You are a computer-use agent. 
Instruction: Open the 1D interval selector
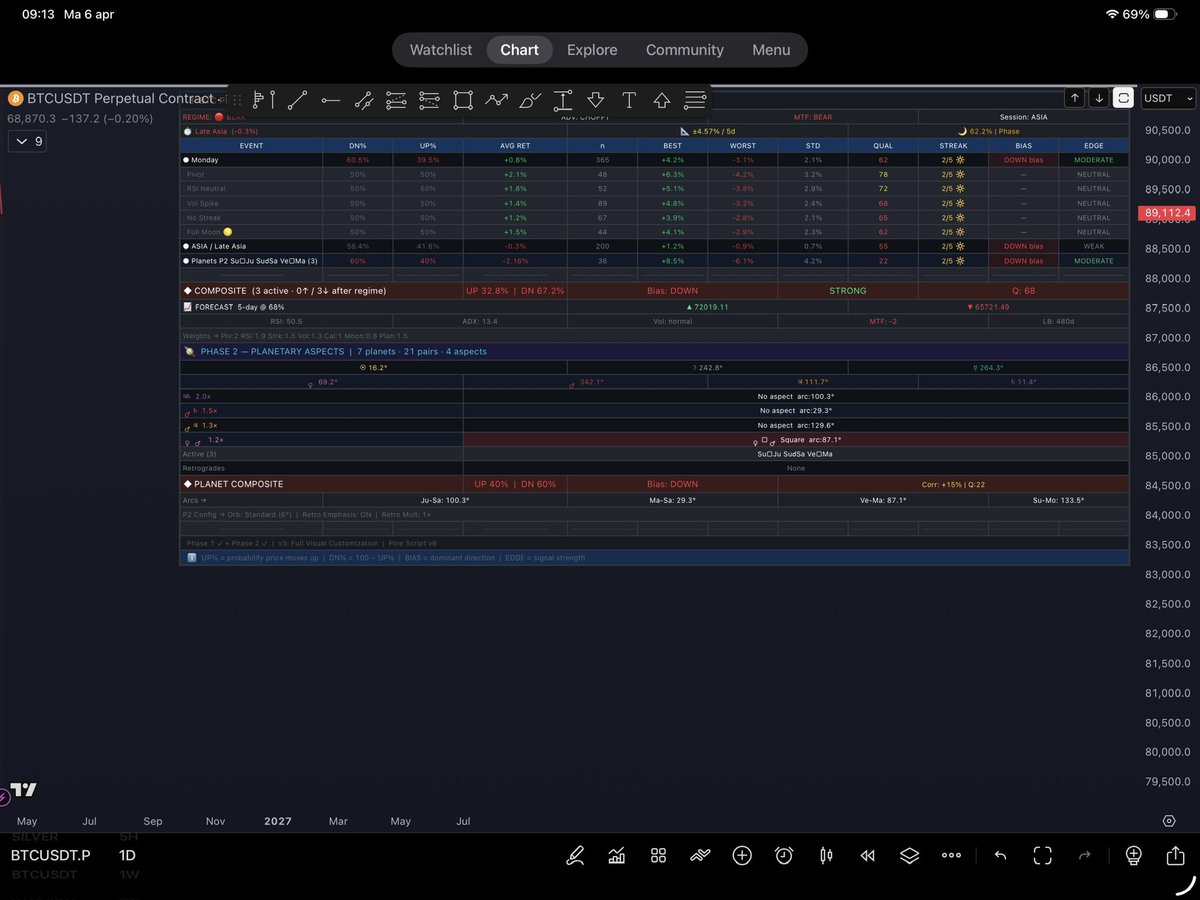(x=128, y=856)
